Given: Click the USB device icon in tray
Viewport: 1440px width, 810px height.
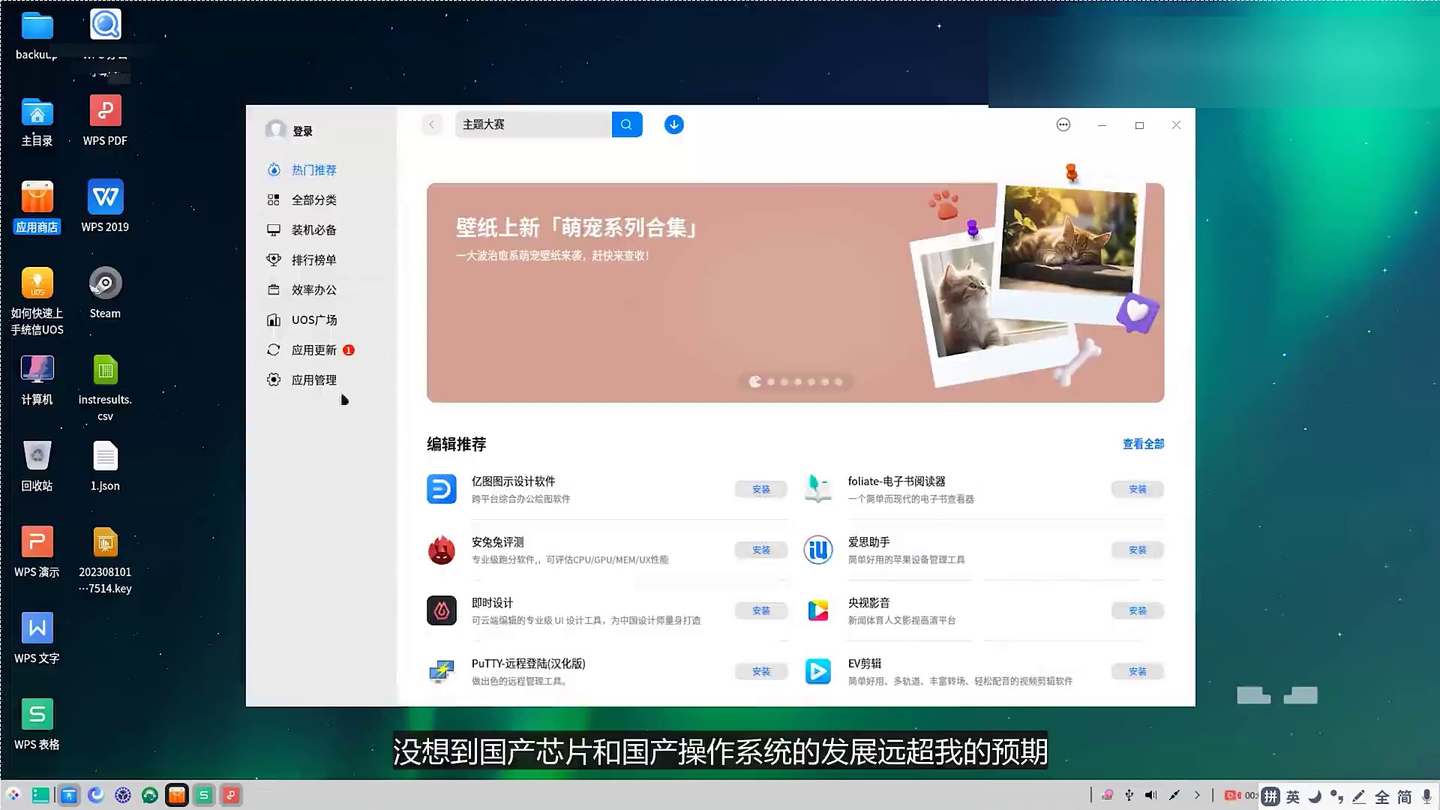Looking at the screenshot, I should coord(1129,795).
